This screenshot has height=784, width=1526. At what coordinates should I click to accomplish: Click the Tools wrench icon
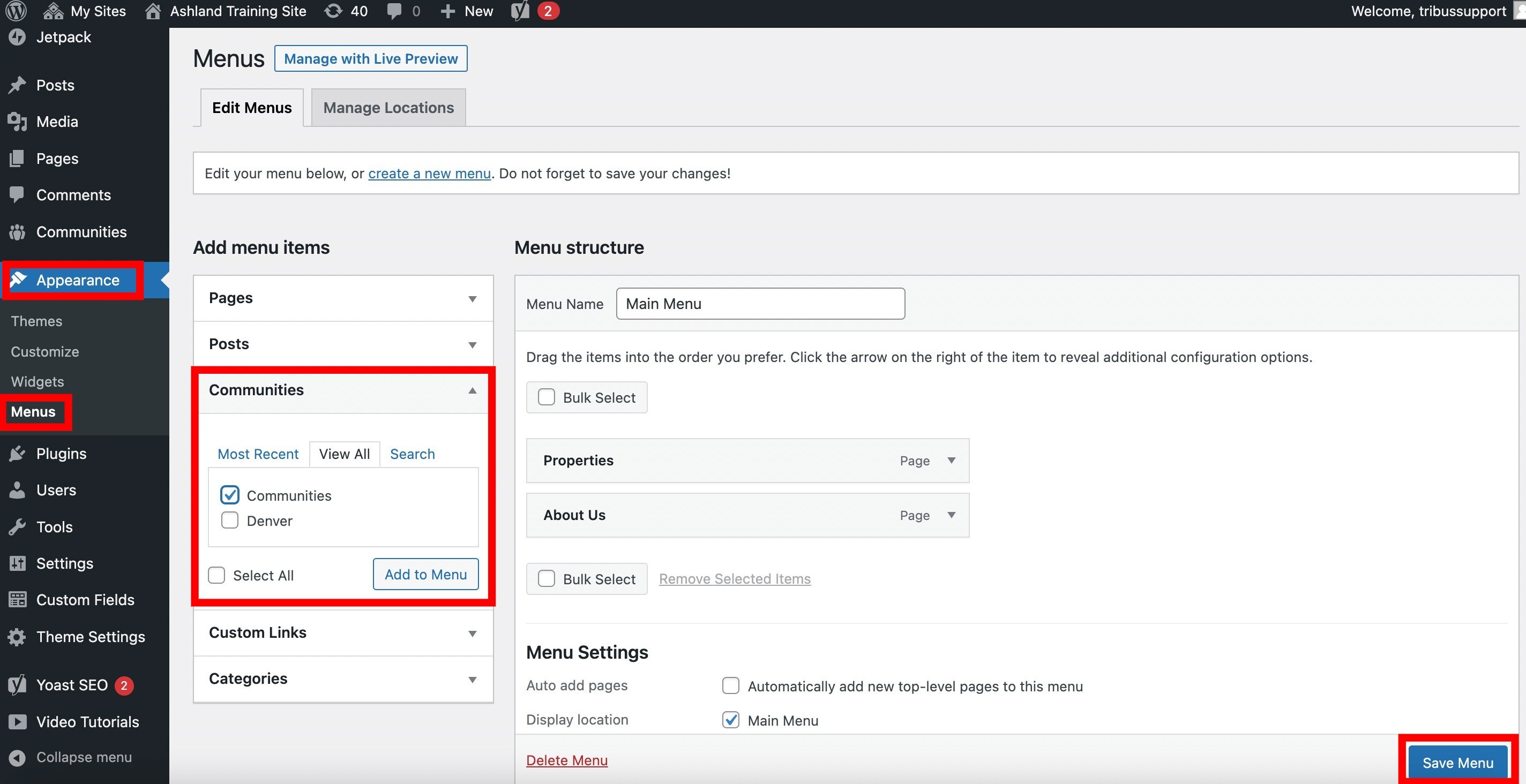point(17,526)
